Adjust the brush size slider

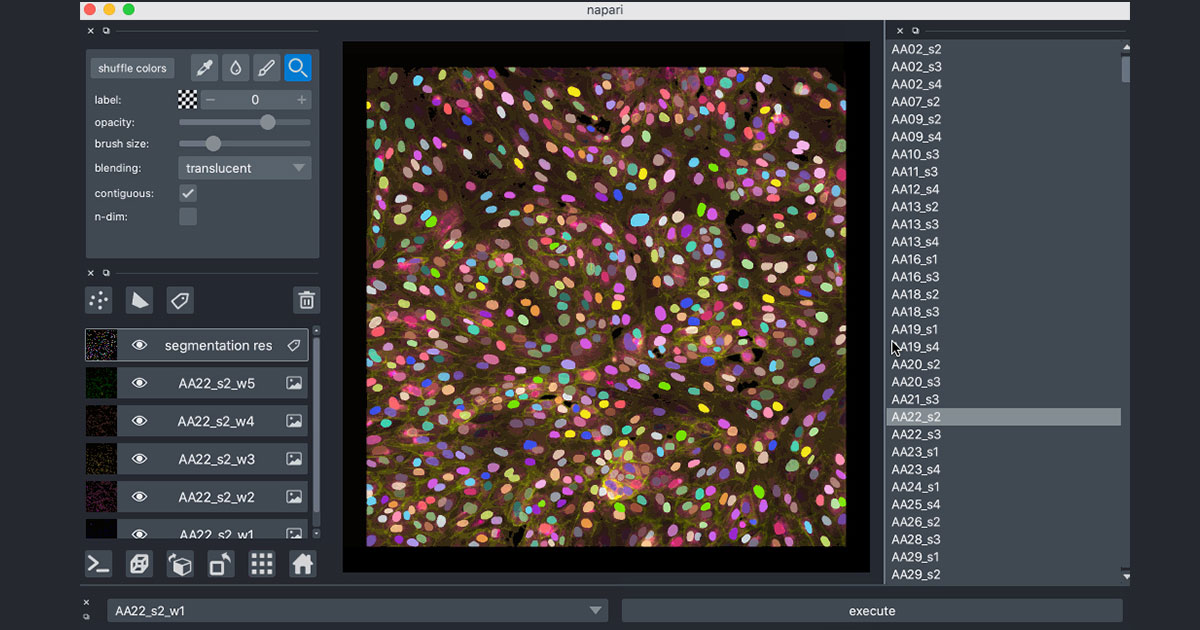pos(245,144)
